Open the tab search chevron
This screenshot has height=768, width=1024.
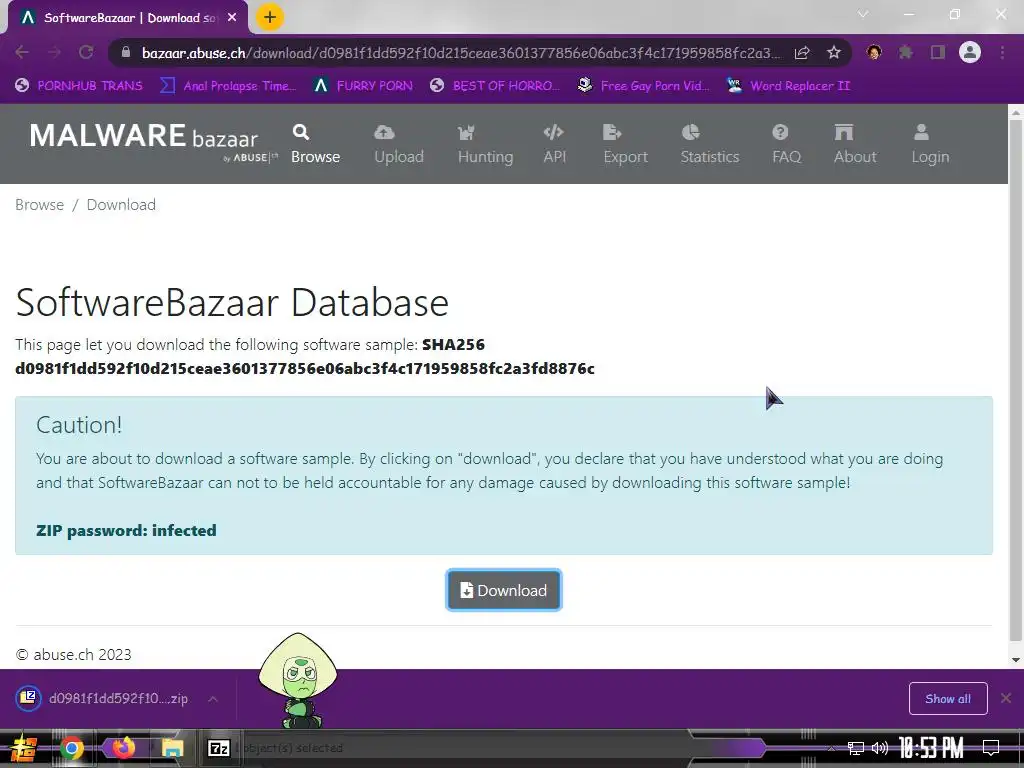coord(863,14)
